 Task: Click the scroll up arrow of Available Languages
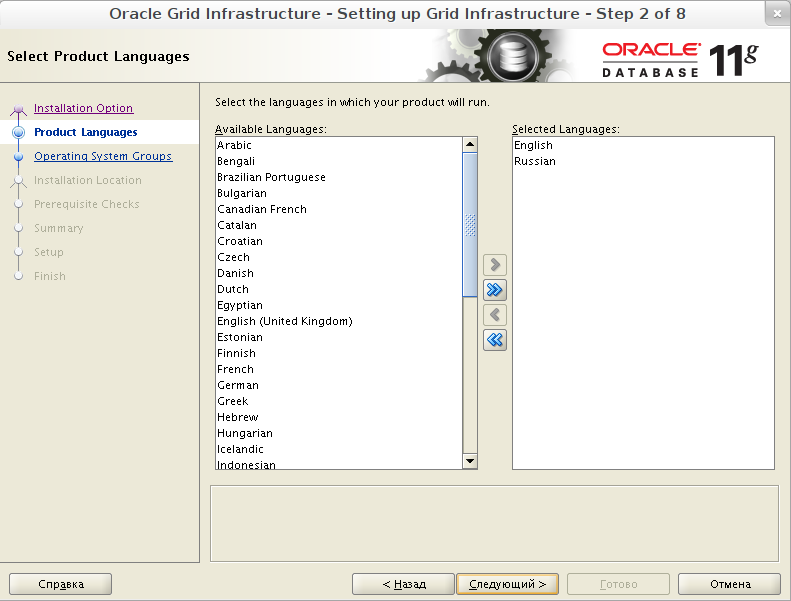pyautogui.click(x=470, y=145)
